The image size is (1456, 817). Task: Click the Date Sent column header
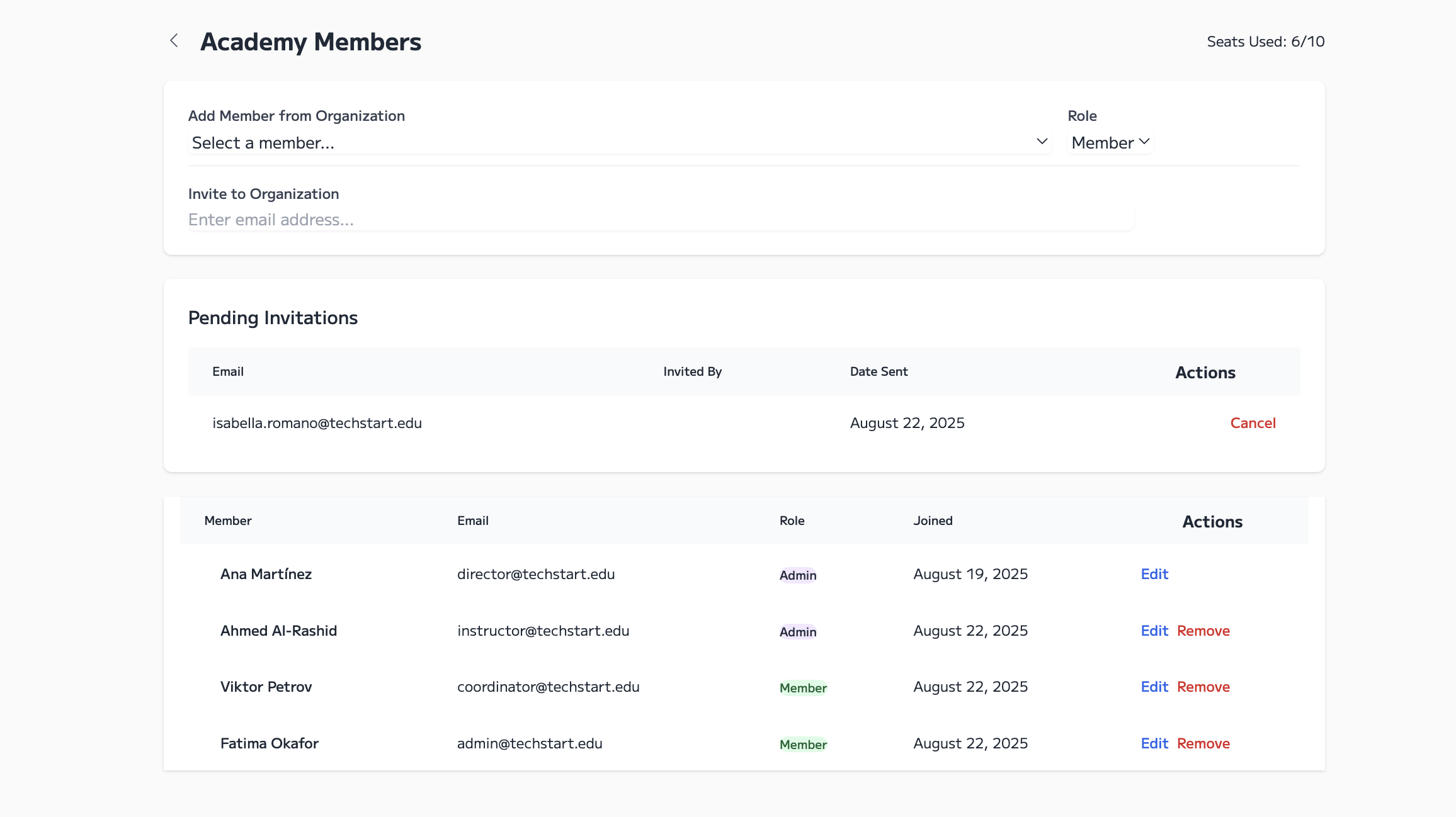[879, 371]
